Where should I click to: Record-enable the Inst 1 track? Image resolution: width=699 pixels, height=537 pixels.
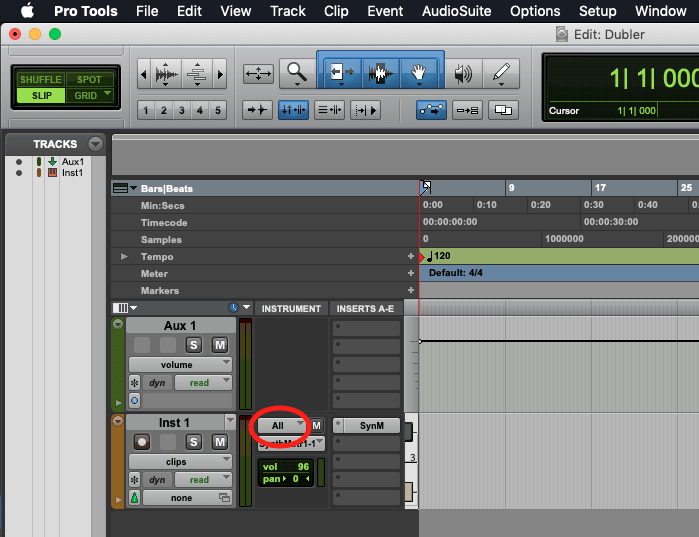[x=142, y=442]
